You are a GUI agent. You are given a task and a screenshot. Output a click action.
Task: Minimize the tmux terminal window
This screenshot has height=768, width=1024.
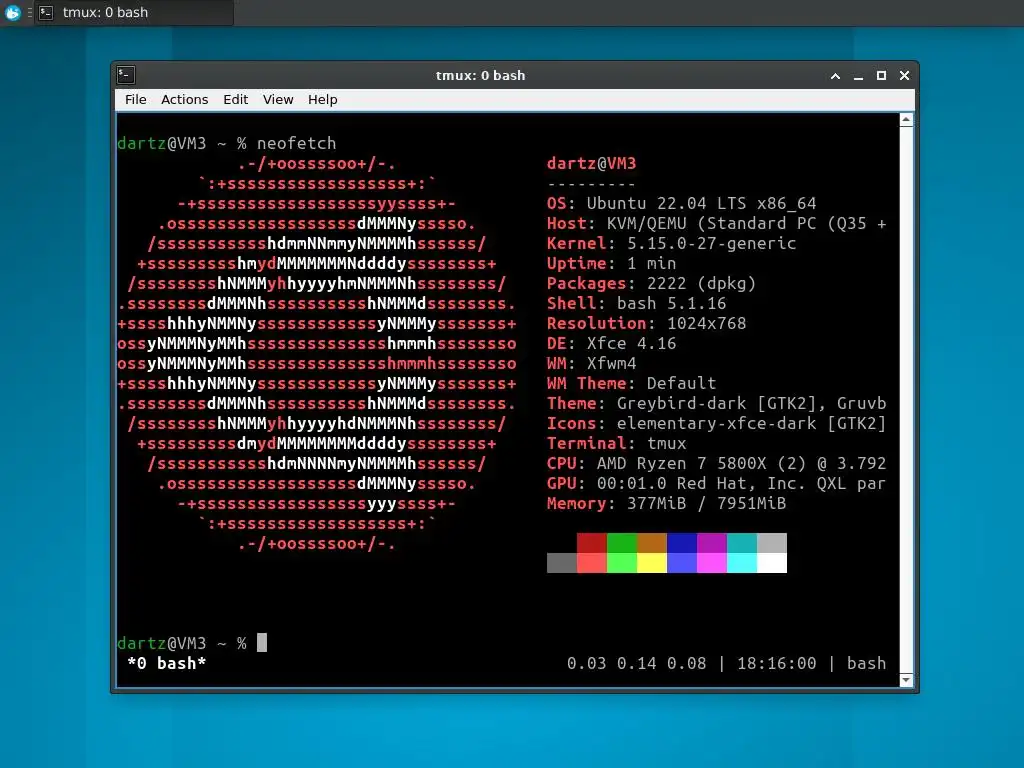(x=858, y=76)
